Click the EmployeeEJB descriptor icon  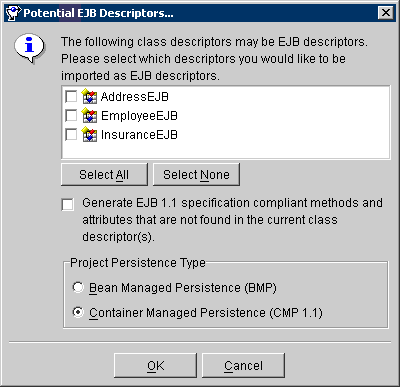[89, 115]
